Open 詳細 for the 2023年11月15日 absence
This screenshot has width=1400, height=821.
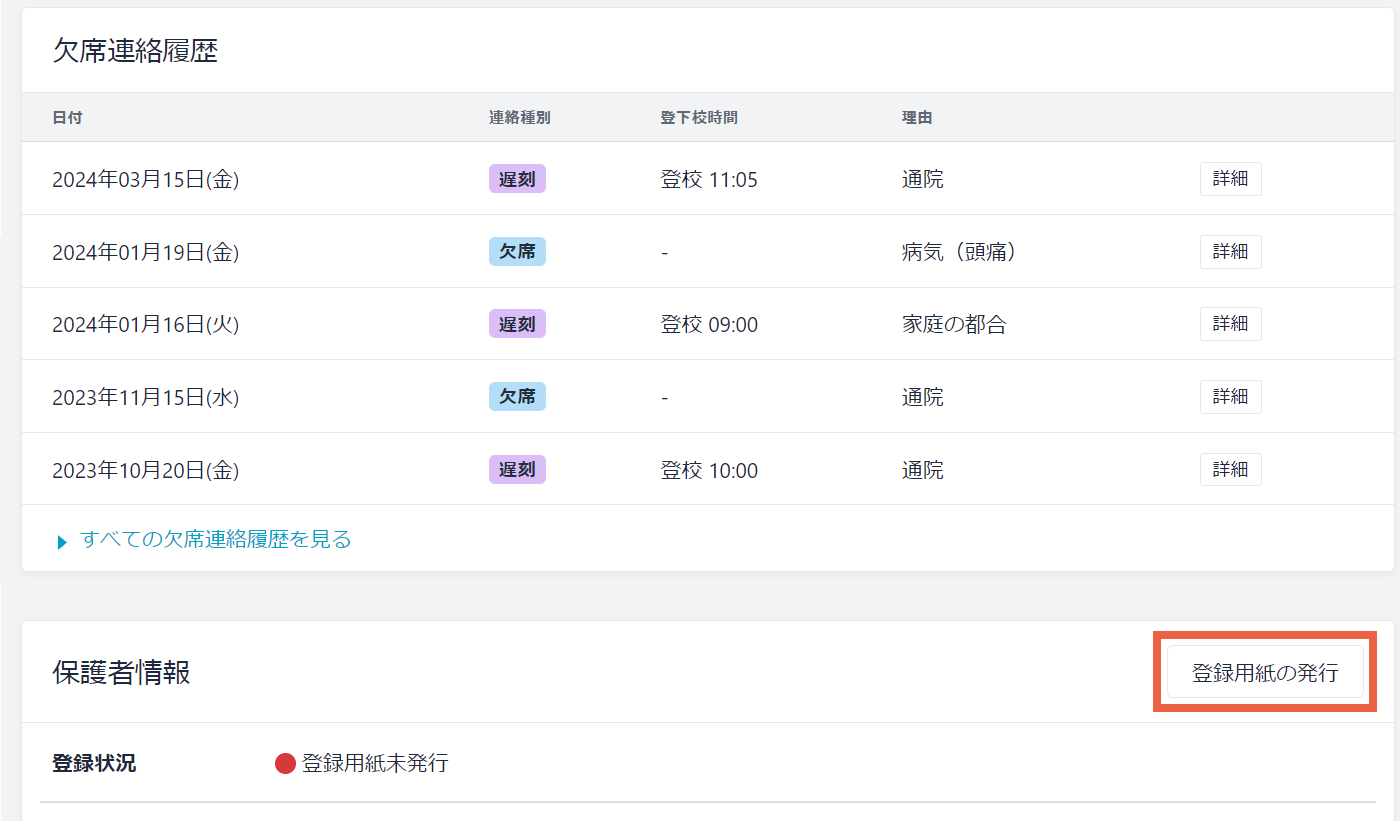tap(1230, 397)
